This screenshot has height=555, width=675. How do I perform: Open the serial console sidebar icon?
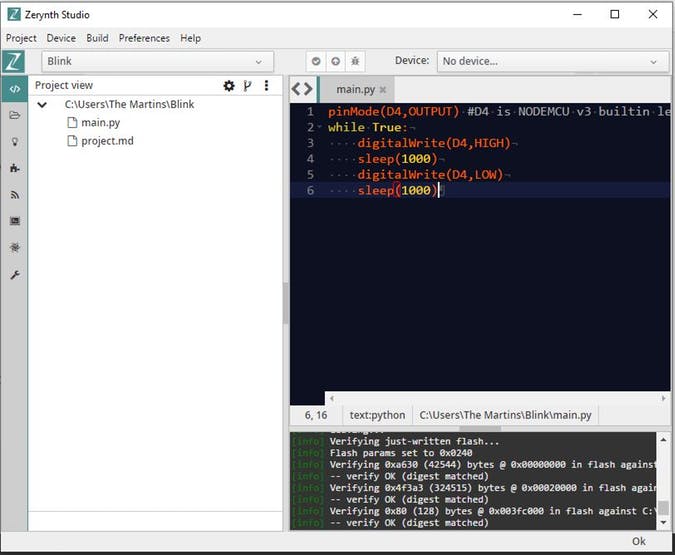pos(15,221)
